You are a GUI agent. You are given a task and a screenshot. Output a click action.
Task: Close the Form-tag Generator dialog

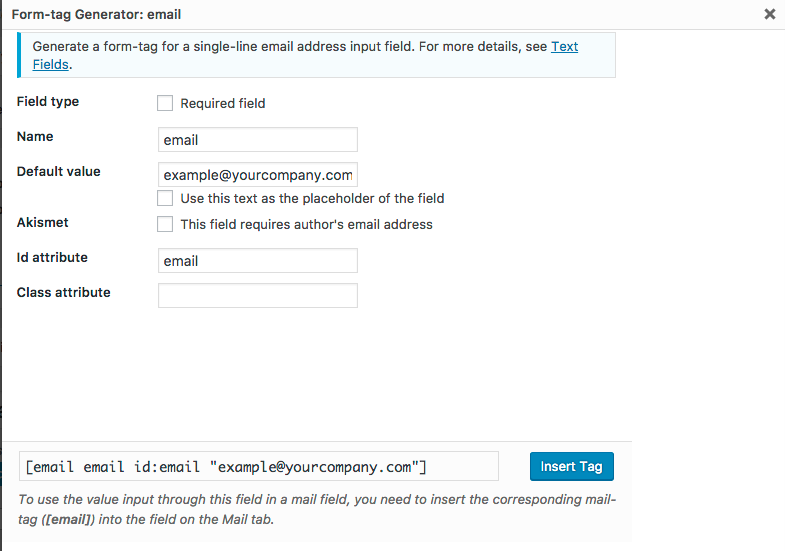coord(769,14)
